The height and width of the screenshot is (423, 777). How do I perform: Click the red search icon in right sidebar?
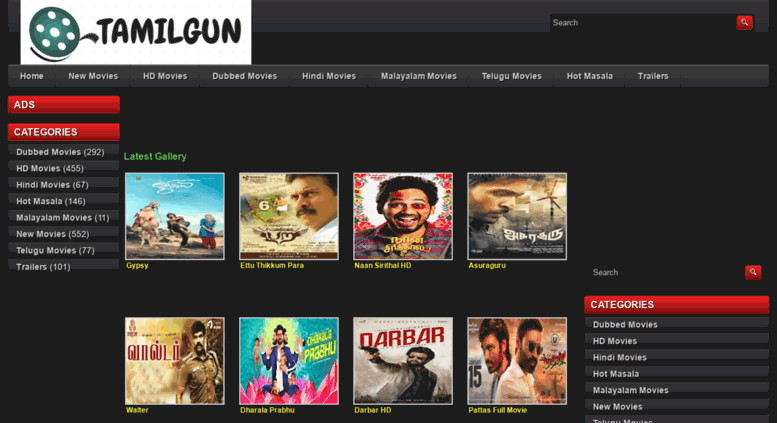point(753,272)
